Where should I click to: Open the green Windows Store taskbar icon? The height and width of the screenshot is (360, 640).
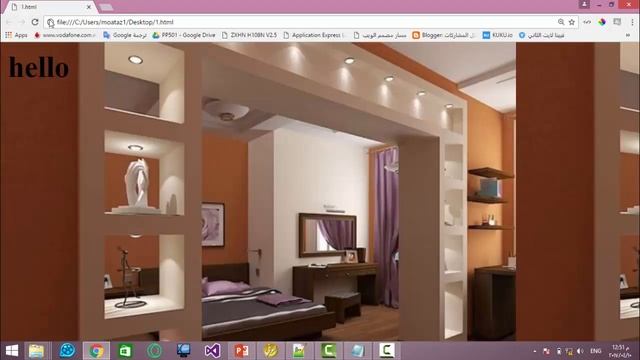pyautogui.click(x=125, y=351)
